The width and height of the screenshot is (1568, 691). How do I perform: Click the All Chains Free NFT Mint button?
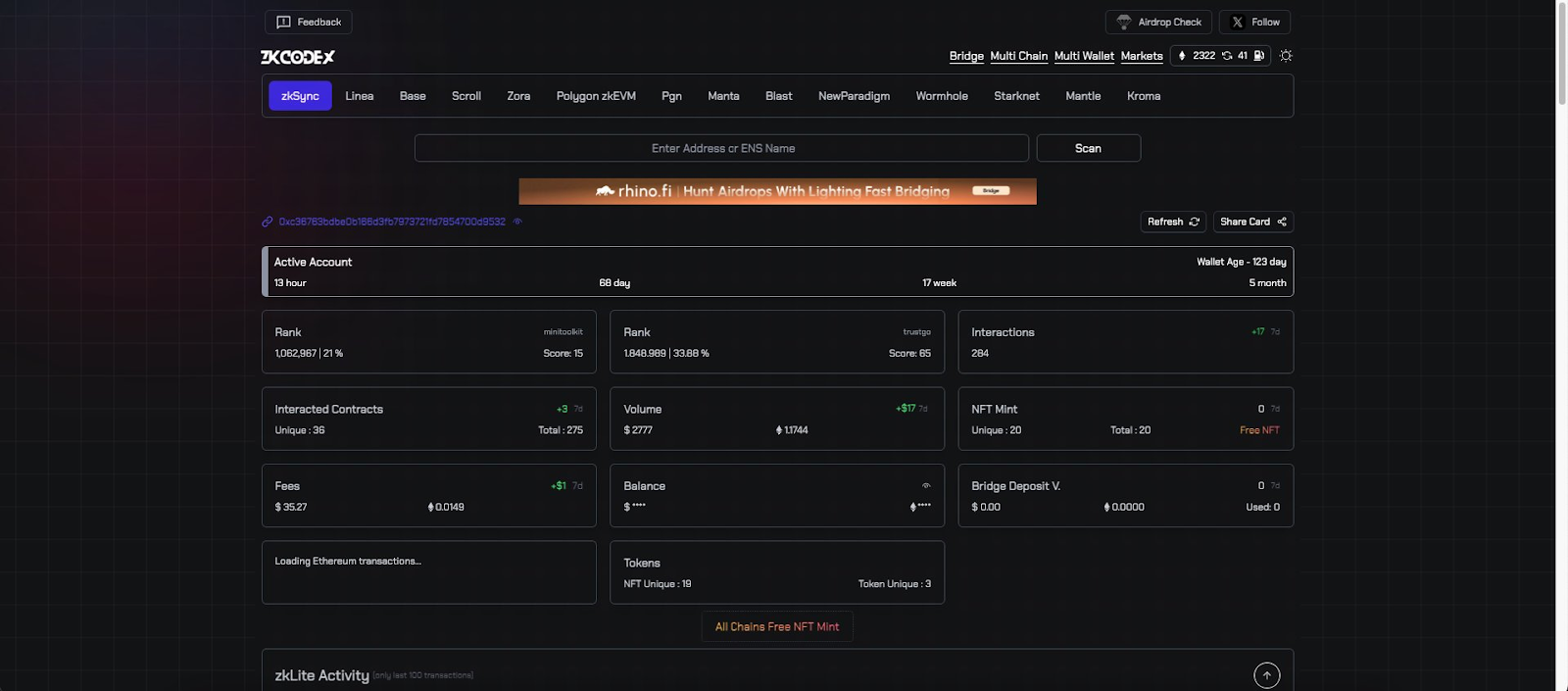pyautogui.click(x=777, y=627)
